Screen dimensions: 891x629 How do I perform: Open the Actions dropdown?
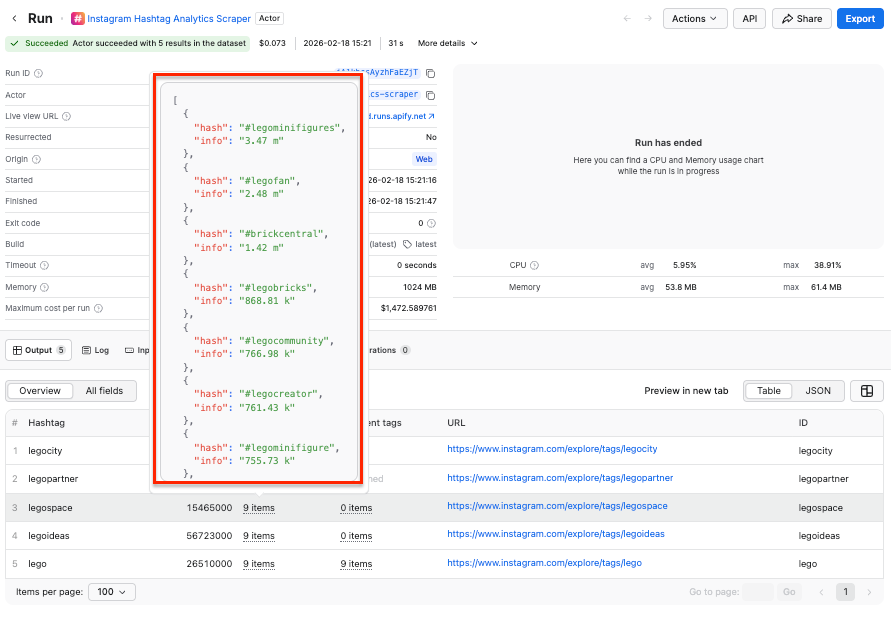click(698, 18)
